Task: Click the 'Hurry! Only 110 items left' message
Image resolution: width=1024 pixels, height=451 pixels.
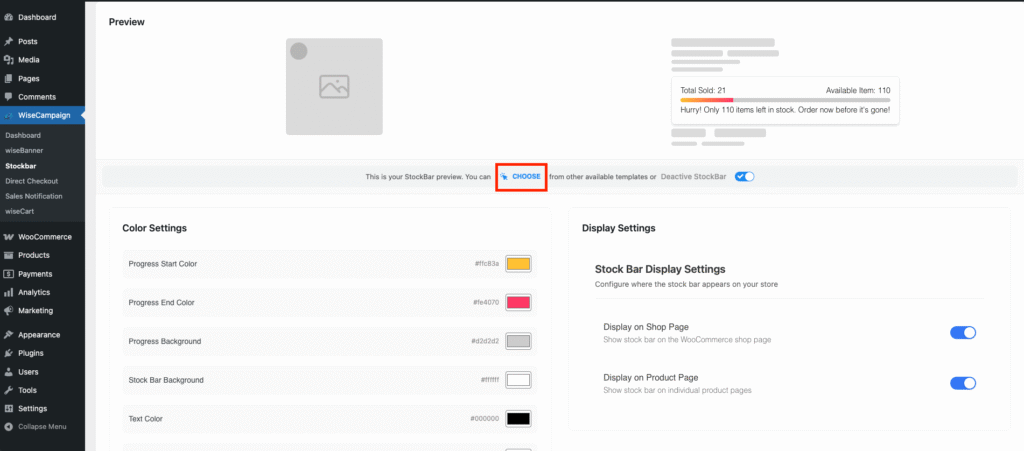Action: (785, 110)
